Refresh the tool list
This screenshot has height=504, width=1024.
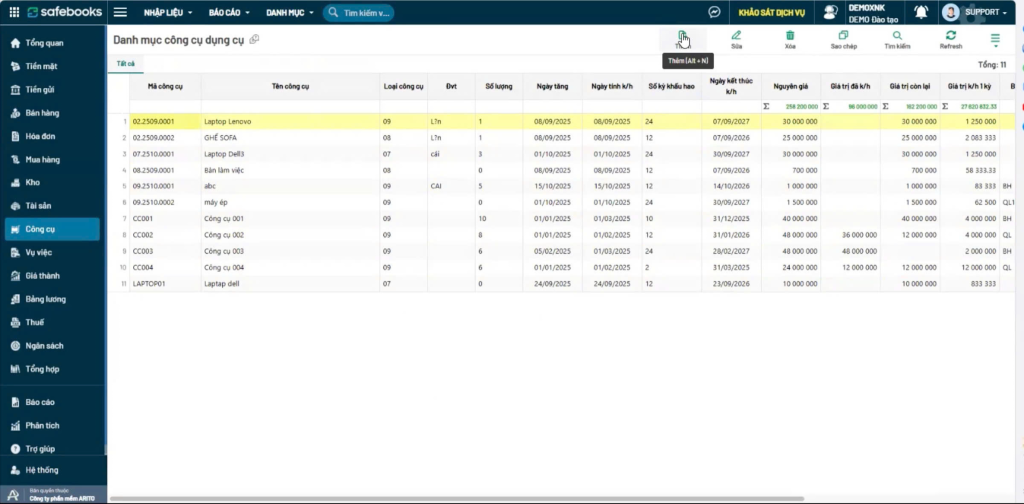coord(950,39)
